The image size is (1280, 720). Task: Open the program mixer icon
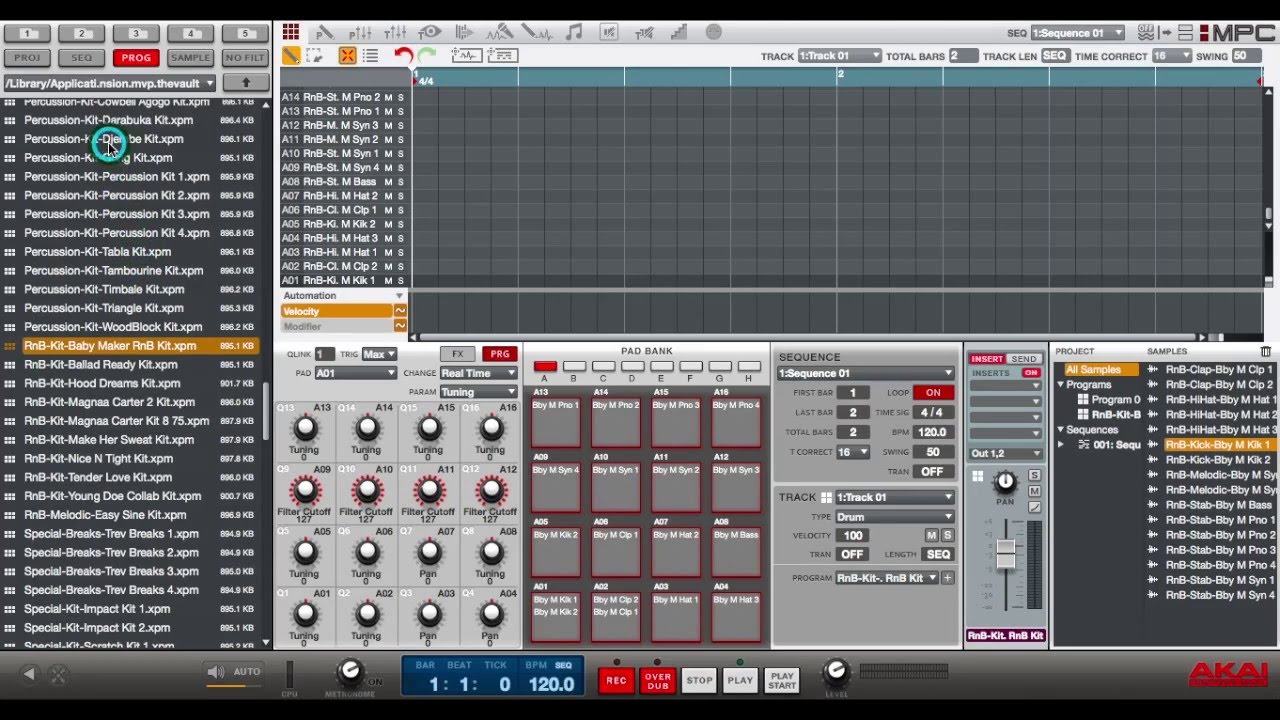coord(360,33)
